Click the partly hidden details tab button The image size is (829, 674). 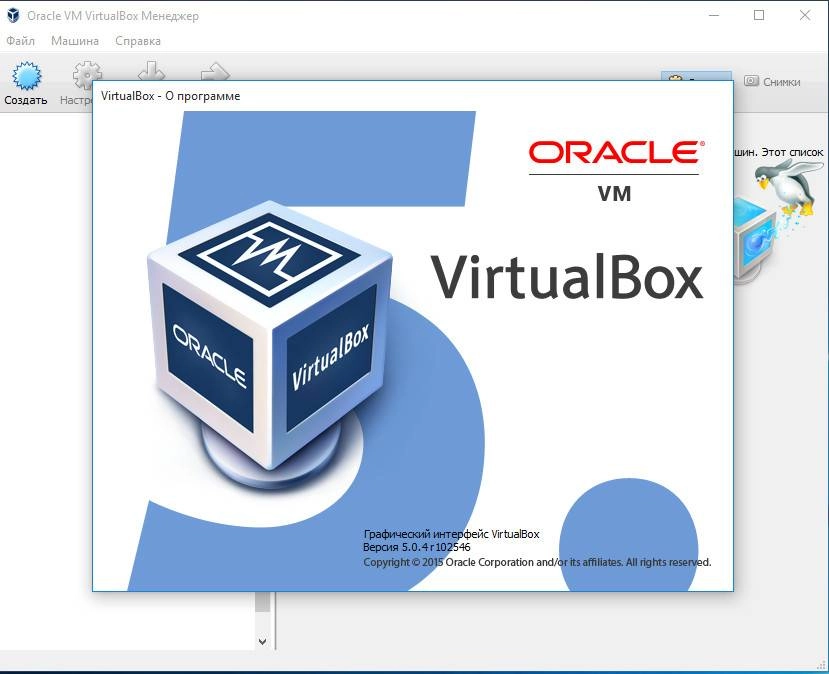(696, 76)
